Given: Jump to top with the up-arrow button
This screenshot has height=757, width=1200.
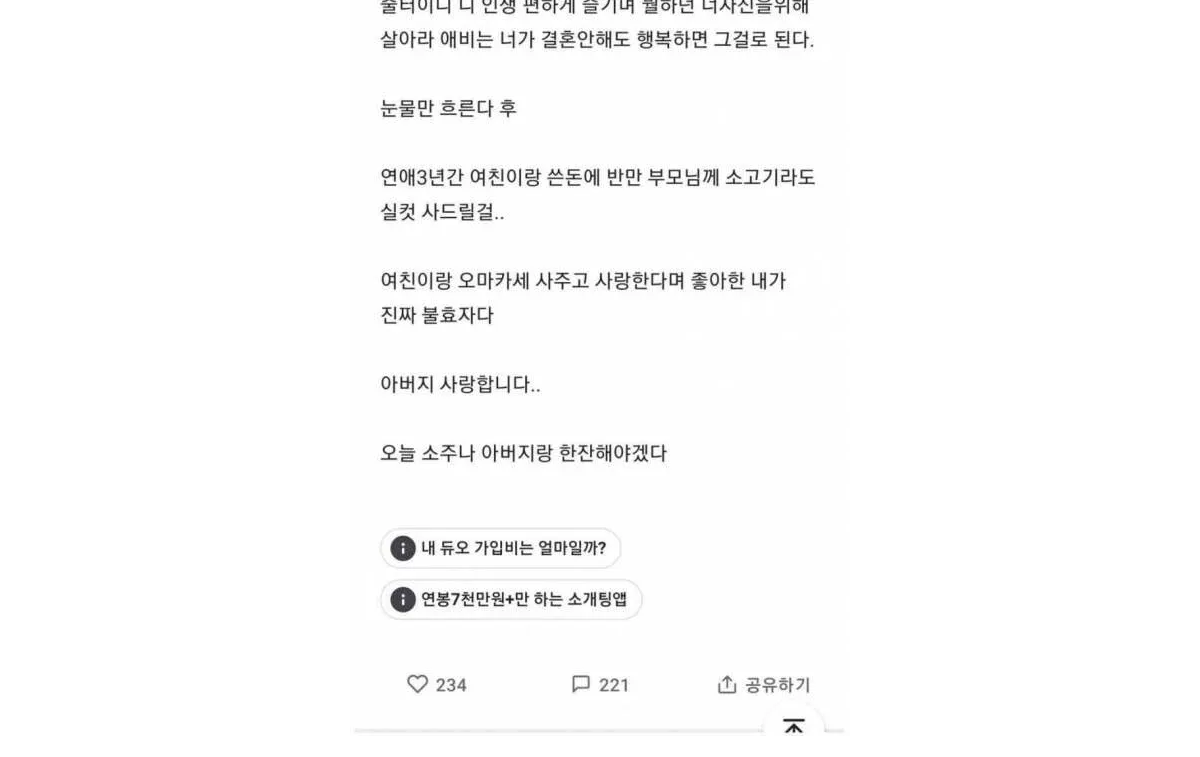Looking at the screenshot, I should [x=794, y=727].
